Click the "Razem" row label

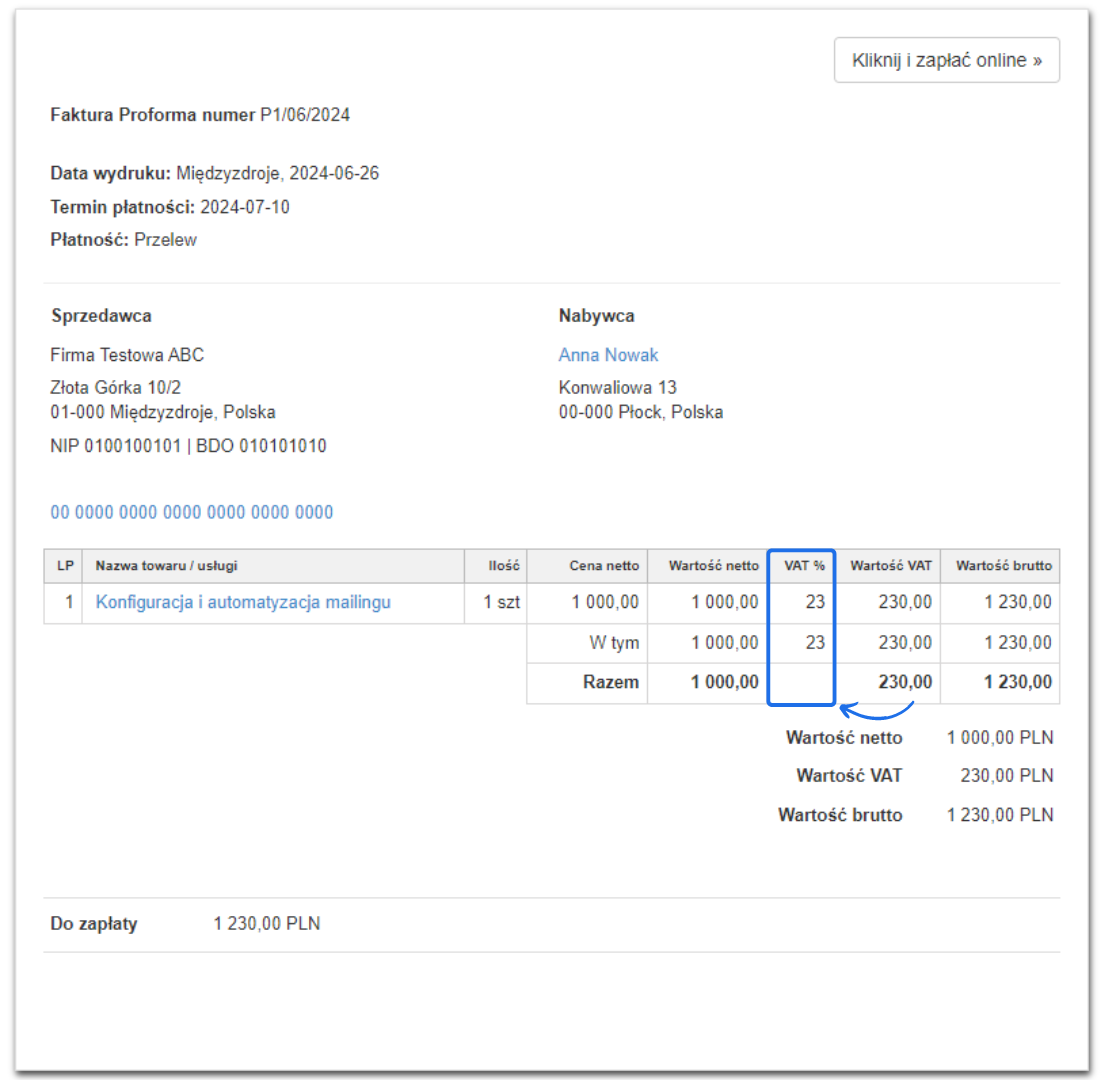pyautogui.click(x=611, y=683)
